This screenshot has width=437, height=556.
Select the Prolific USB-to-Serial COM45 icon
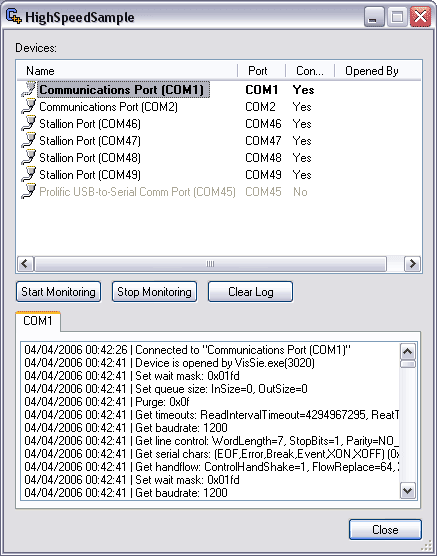pyautogui.click(x=28, y=191)
